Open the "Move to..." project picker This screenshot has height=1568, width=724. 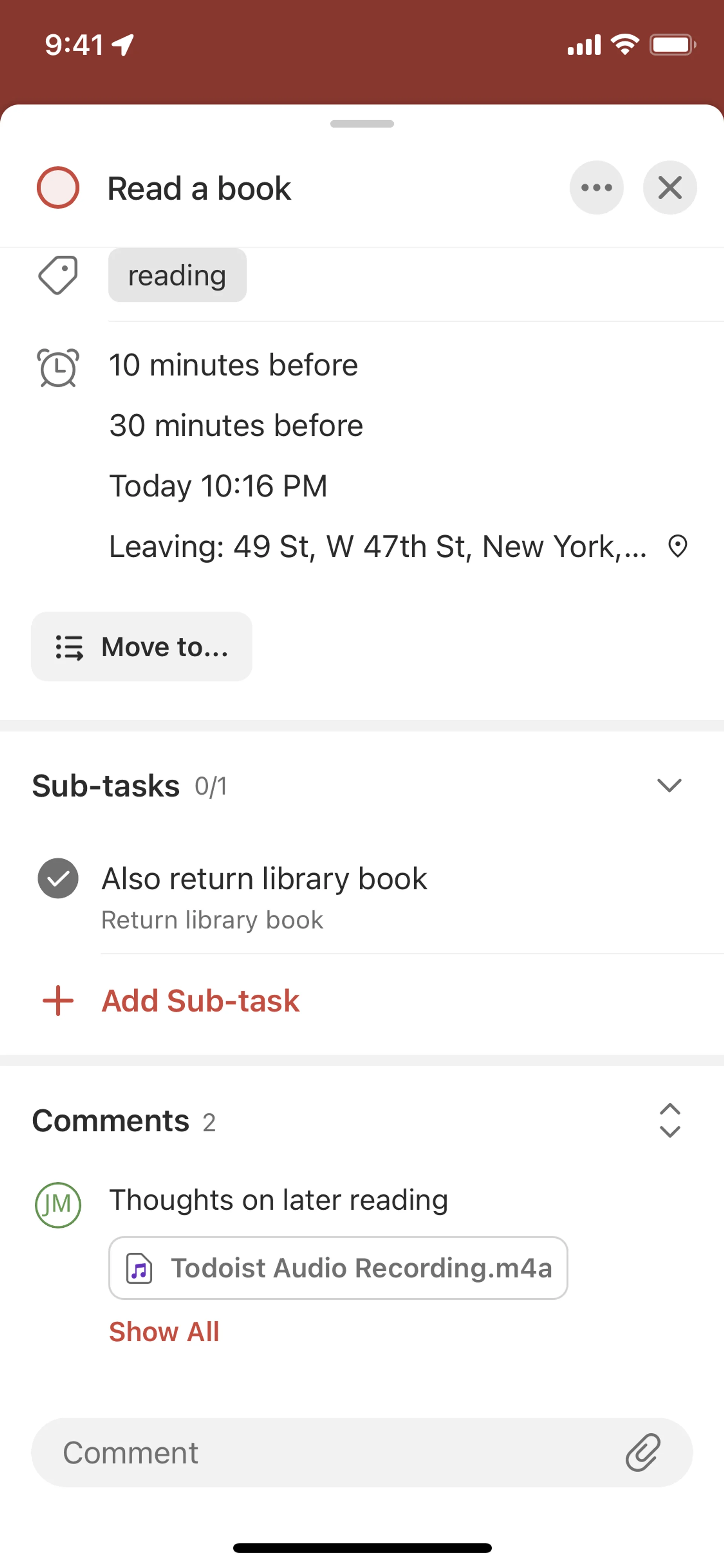tap(142, 647)
